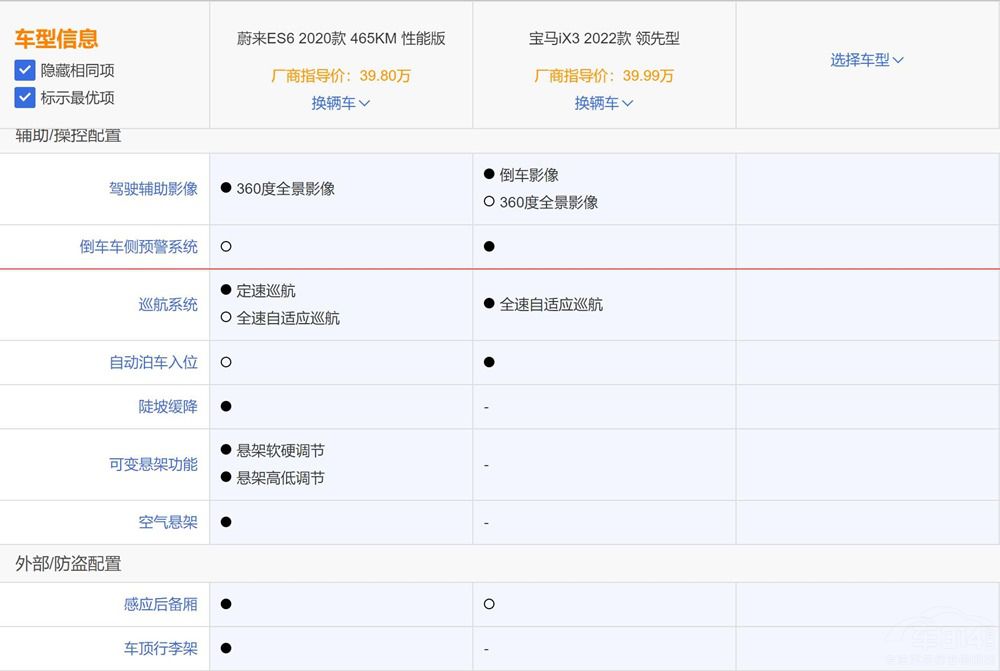Select the 巡航系统 parameter link

tap(168, 305)
